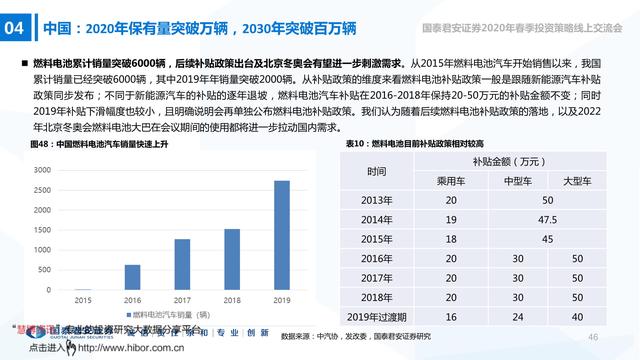The height and width of the screenshot is (360, 640).
Task: Select the 大型车 column header
Action: [x=577, y=181]
